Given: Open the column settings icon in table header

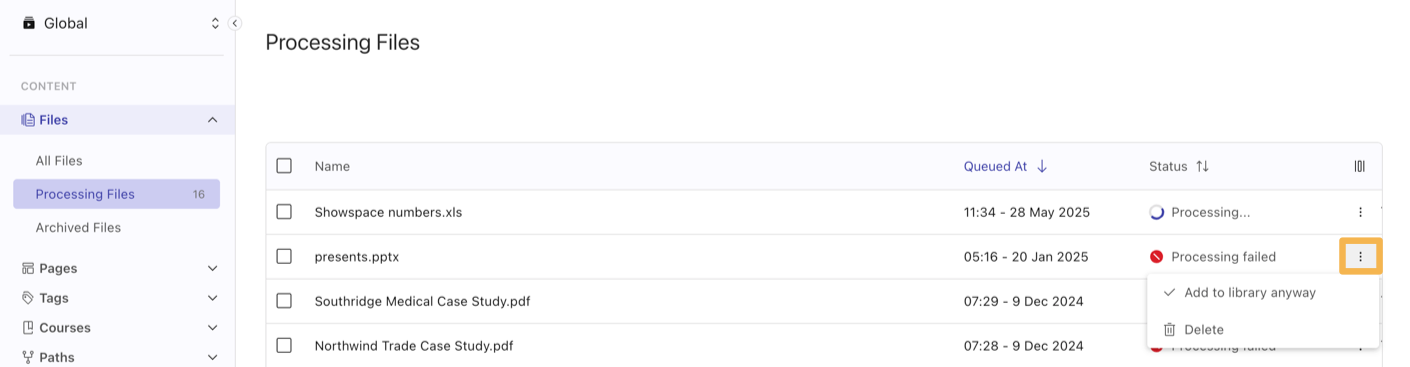Looking at the screenshot, I should 1359,166.
